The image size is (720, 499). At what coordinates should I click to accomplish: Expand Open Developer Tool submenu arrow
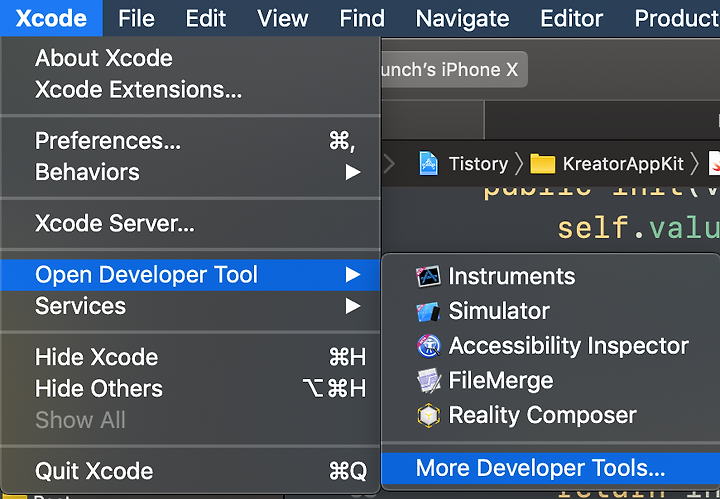353,275
